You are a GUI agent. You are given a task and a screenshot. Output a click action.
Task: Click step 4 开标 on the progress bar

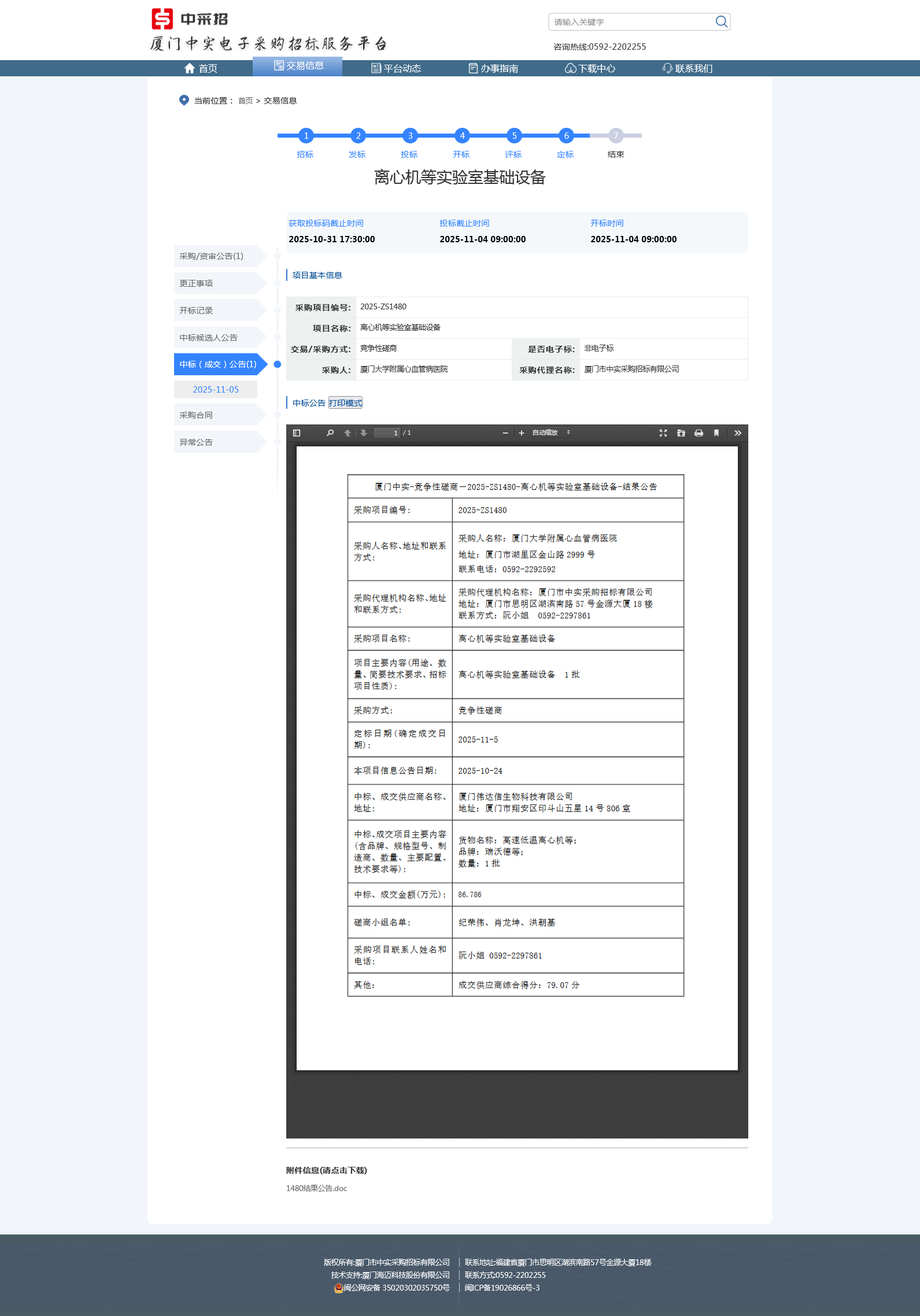pos(462,136)
